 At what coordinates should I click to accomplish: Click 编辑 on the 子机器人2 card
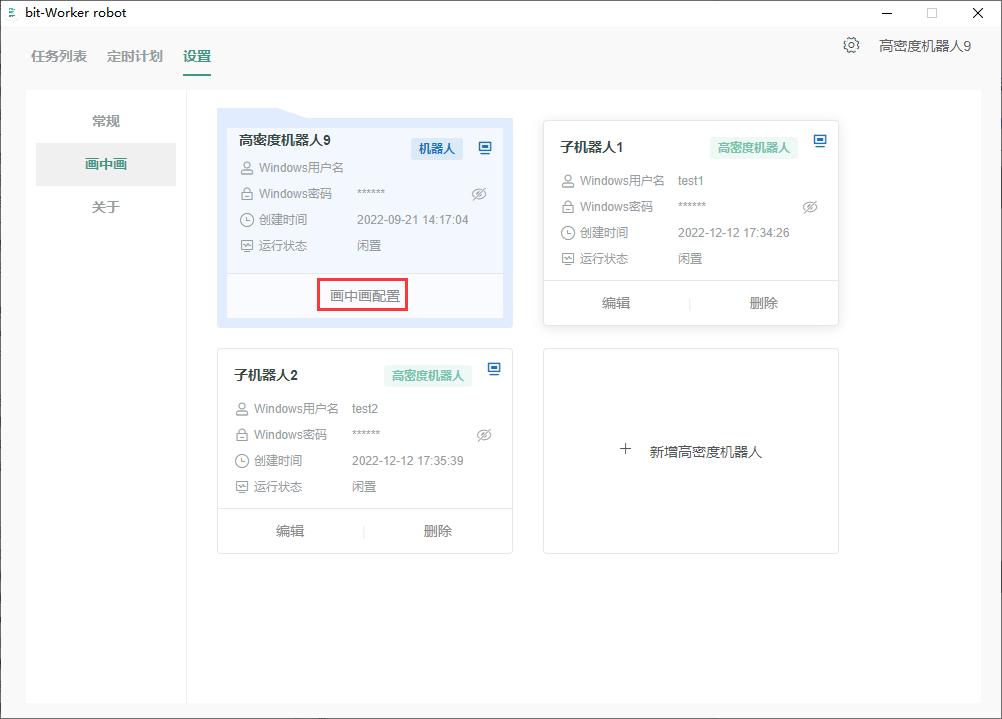(x=290, y=531)
